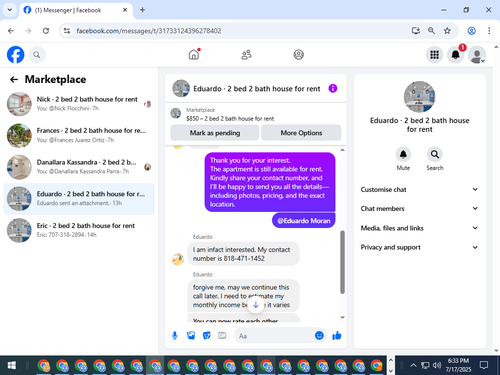Click the chat message scrollbar thumb

[342, 262]
